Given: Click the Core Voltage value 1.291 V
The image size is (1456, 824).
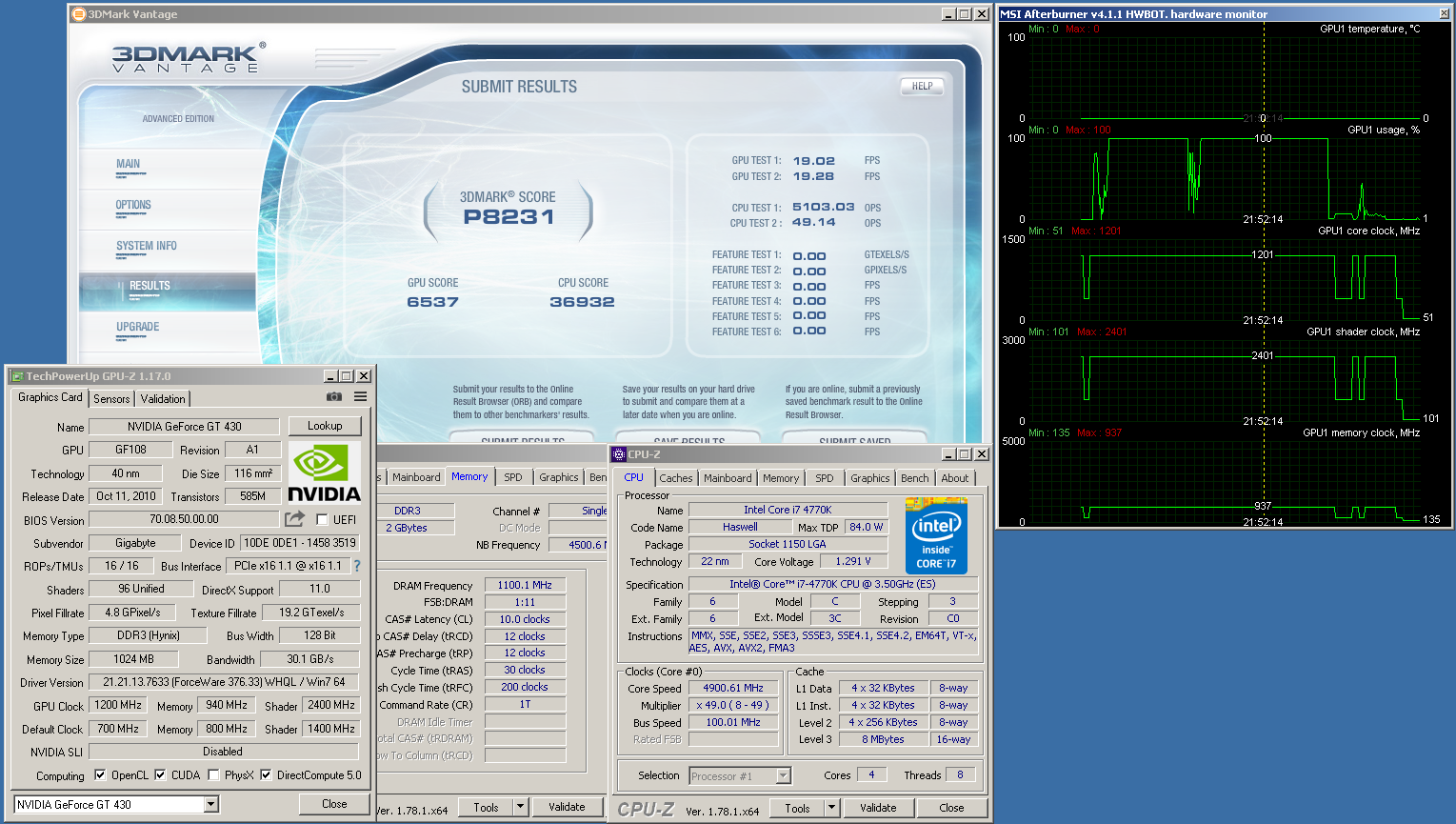Looking at the screenshot, I should [x=853, y=562].
